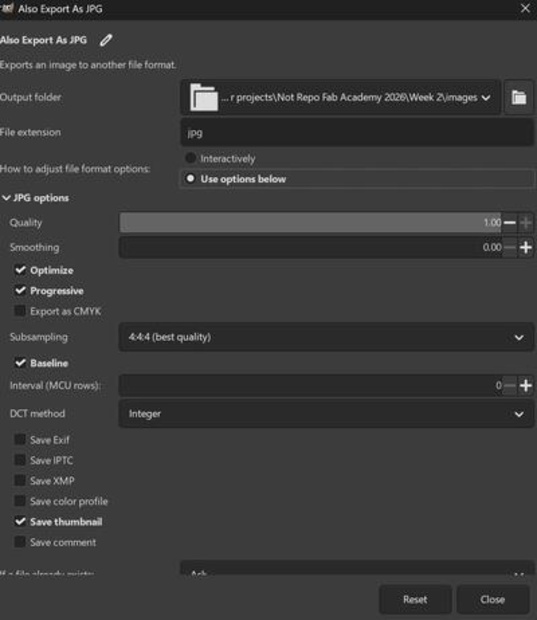The image size is (537, 620).
Task: Click the folder icon inside output folder field
Action: [x=204, y=97]
